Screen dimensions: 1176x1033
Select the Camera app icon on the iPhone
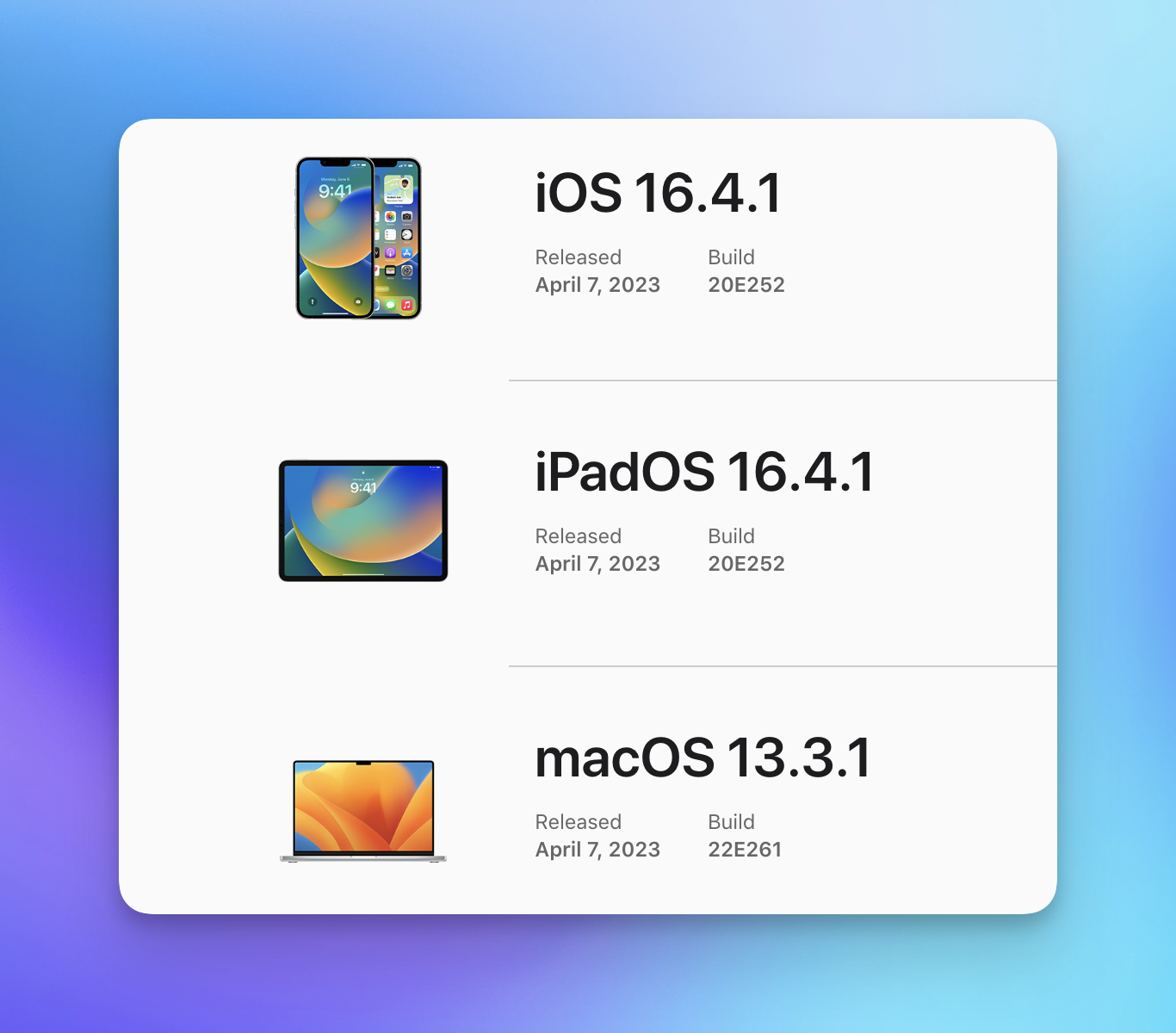[406, 217]
